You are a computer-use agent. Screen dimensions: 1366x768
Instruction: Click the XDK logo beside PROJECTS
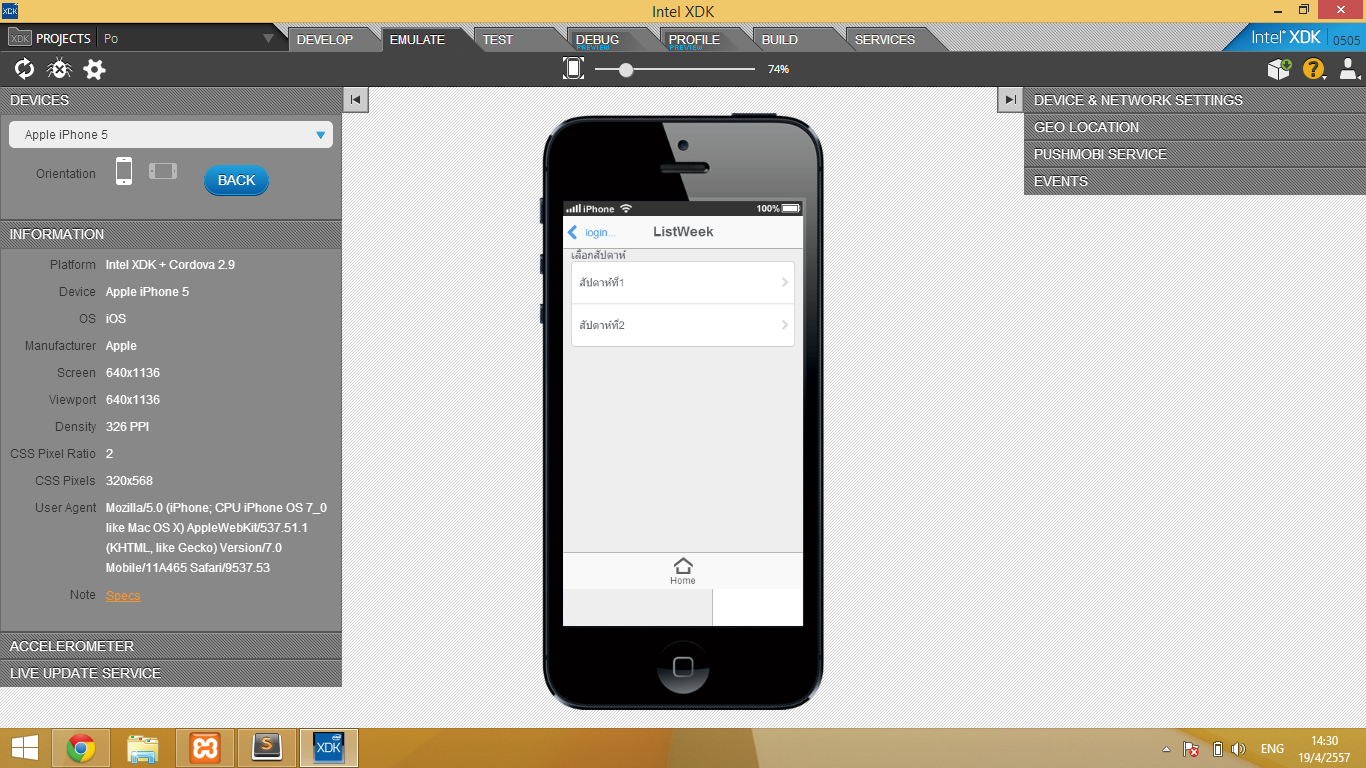[x=20, y=39]
